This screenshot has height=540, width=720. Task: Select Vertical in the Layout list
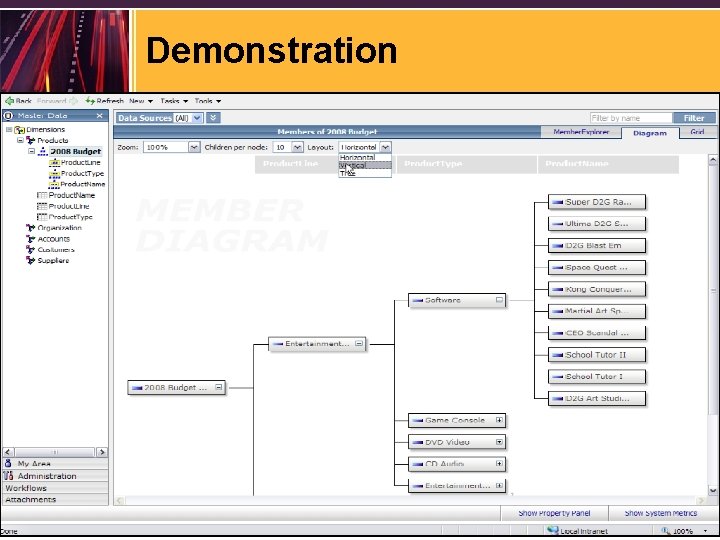[365, 165]
